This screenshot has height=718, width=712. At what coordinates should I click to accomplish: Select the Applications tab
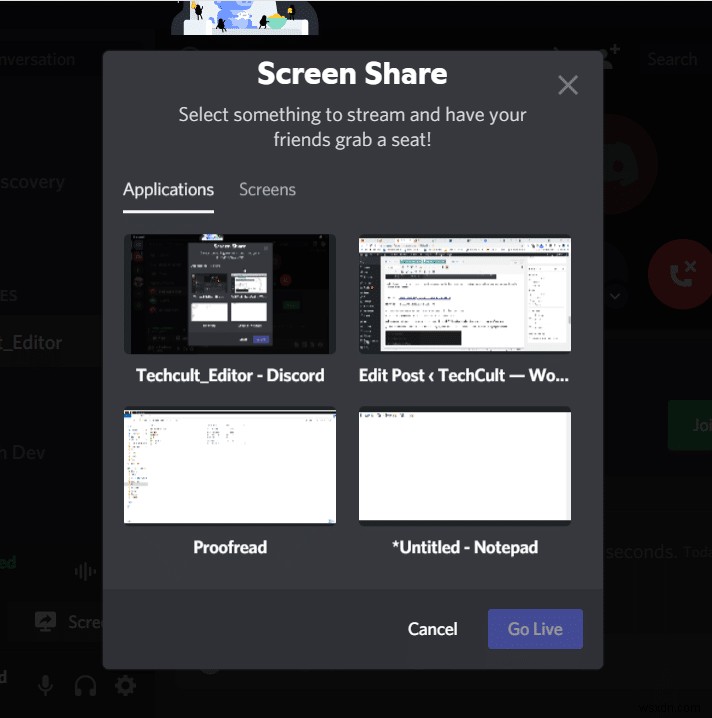point(168,190)
